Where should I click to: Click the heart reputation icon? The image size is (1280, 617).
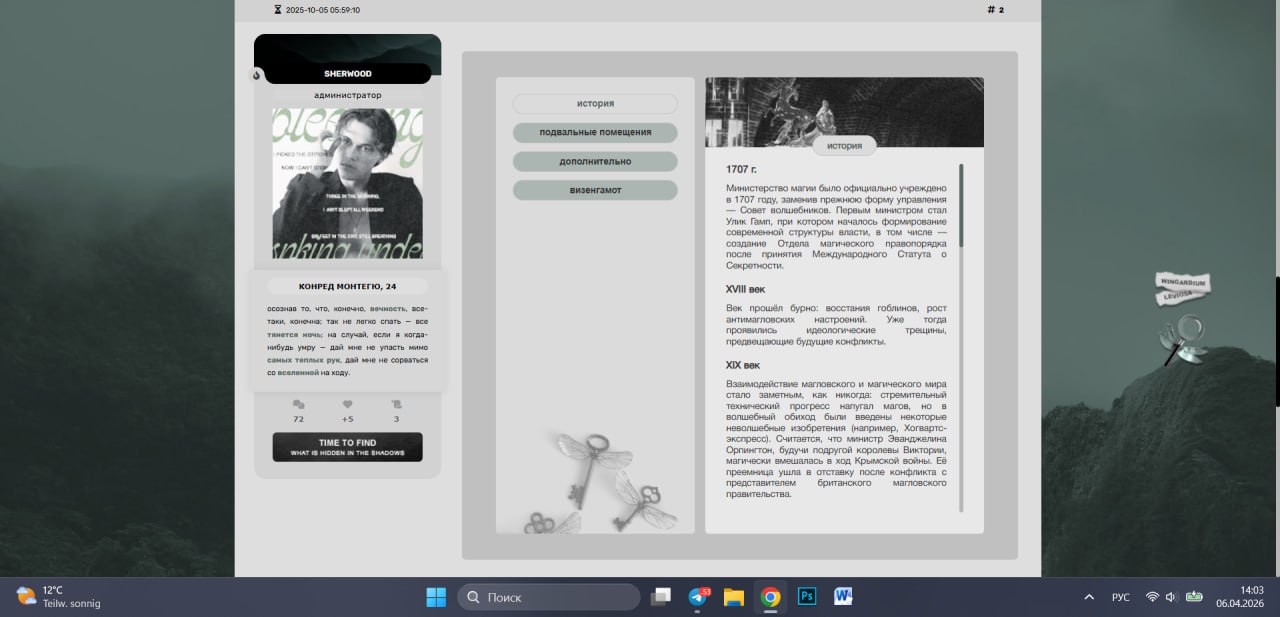[x=347, y=404]
